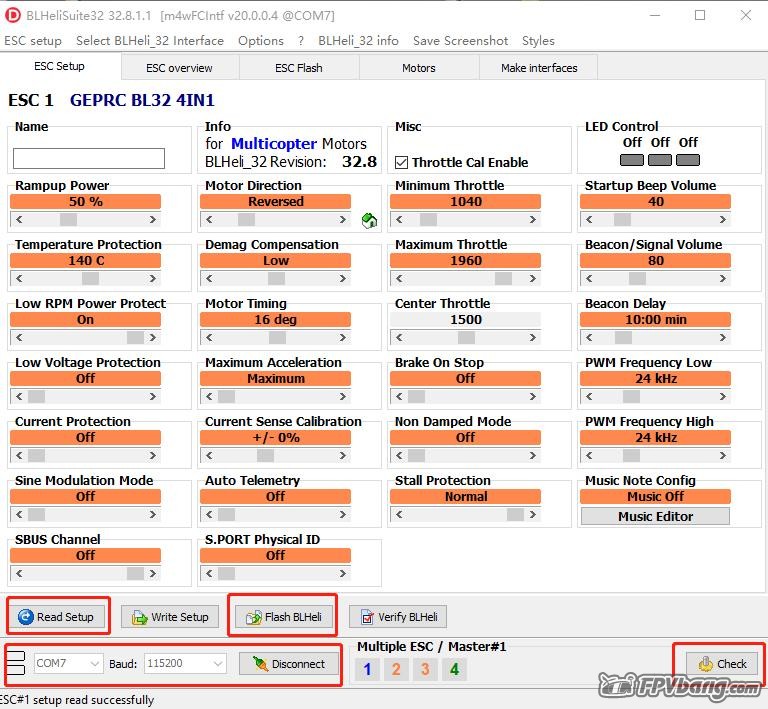Open the question mark help menu

click(301, 41)
